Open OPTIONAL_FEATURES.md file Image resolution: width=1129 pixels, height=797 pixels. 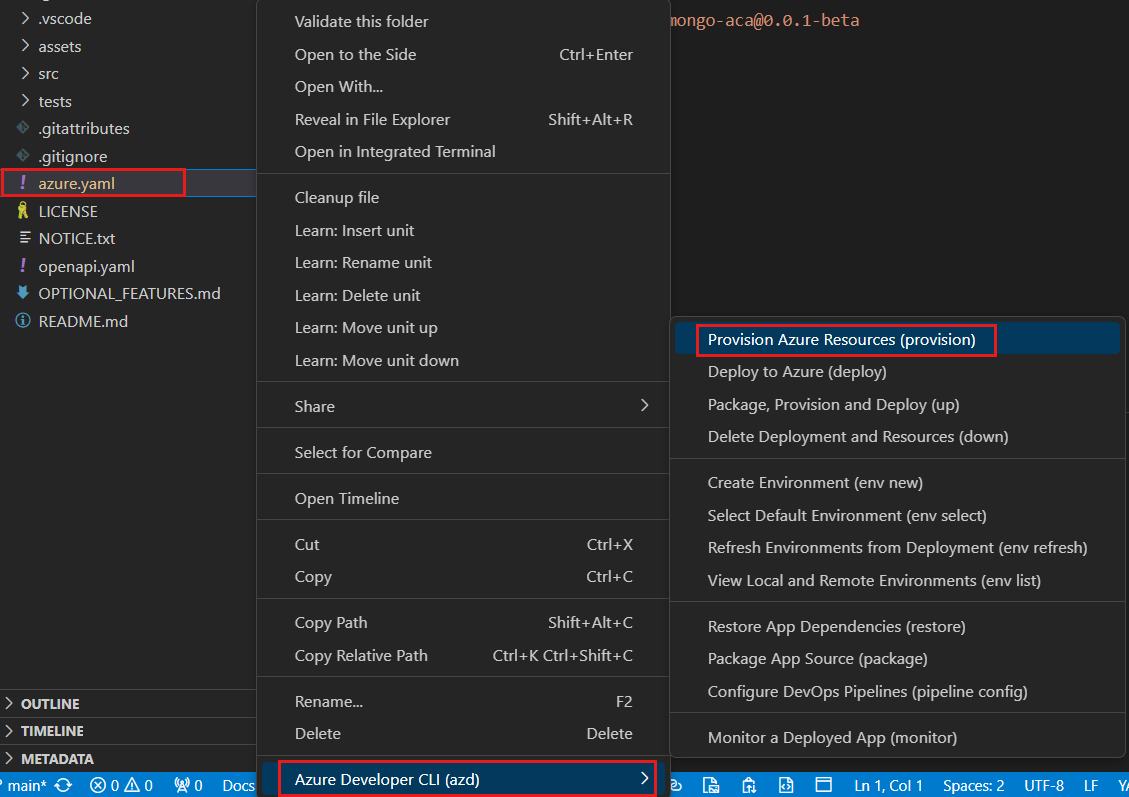[128, 294]
